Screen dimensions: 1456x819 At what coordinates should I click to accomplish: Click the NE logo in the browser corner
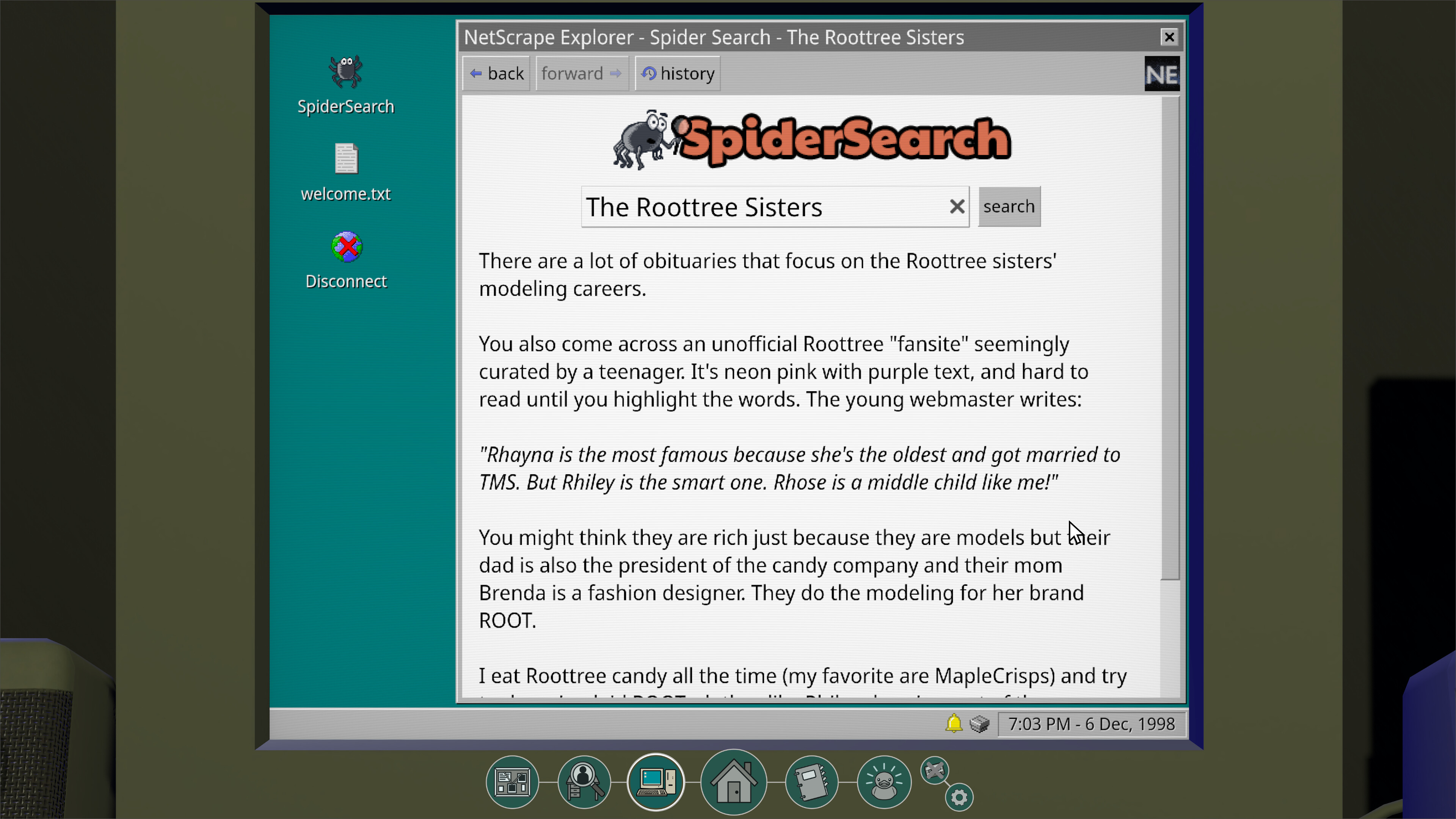[x=1161, y=74]
